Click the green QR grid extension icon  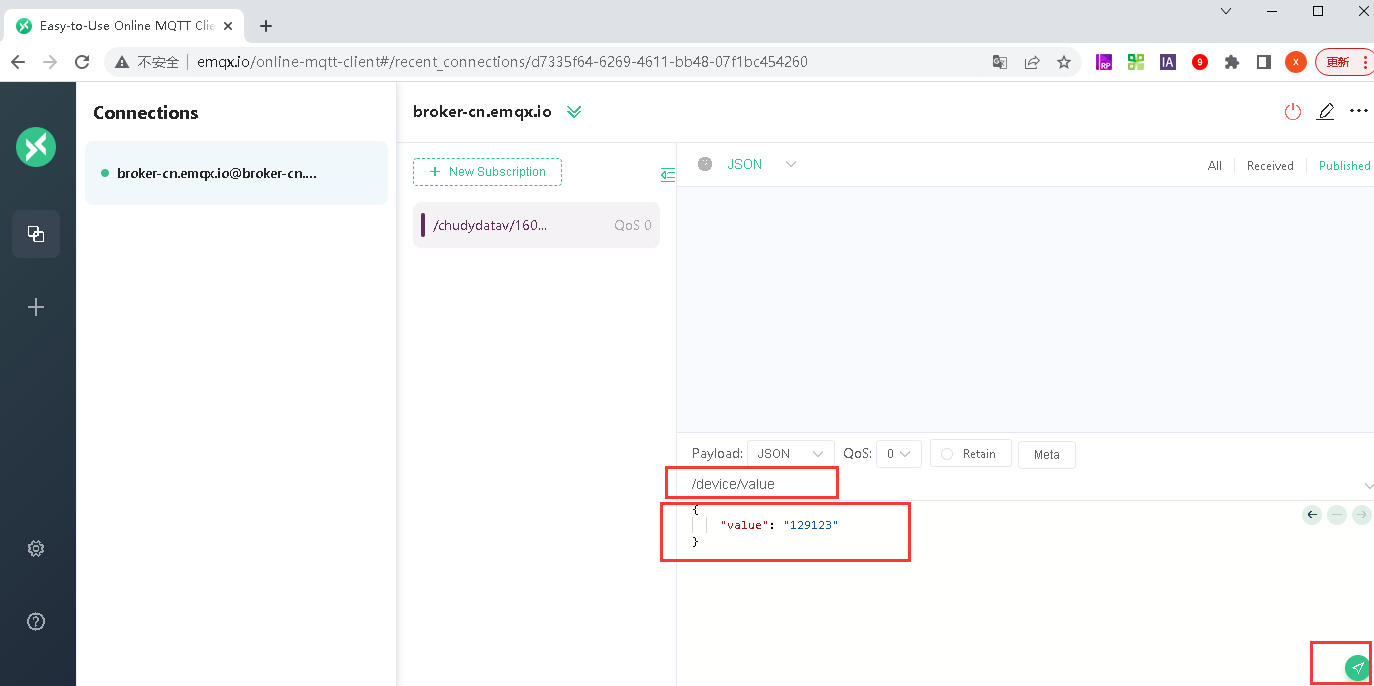[1136, 62]
